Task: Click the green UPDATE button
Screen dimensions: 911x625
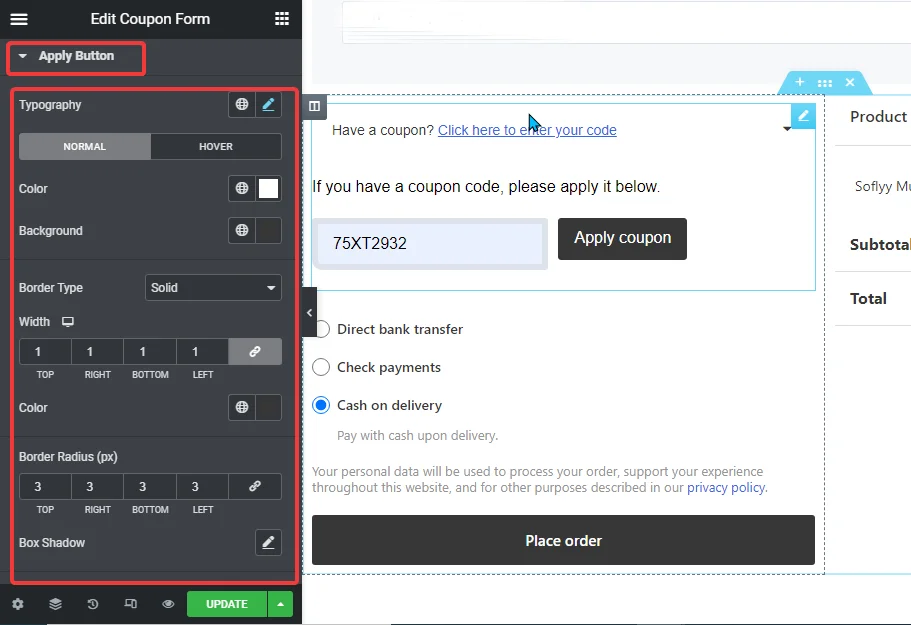Action: click(x=227, y=604)
